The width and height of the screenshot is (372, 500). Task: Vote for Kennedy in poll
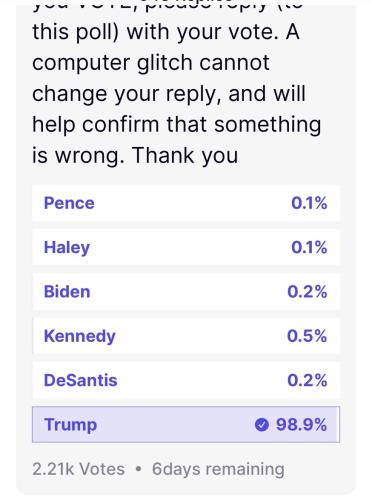pyautogui.click(x=186, y=336)
